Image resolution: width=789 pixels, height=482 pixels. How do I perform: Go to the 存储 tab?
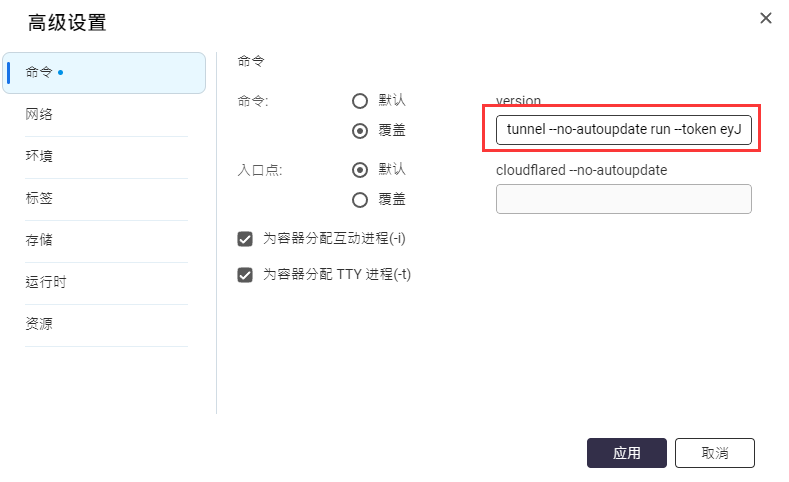pos(106,240)
